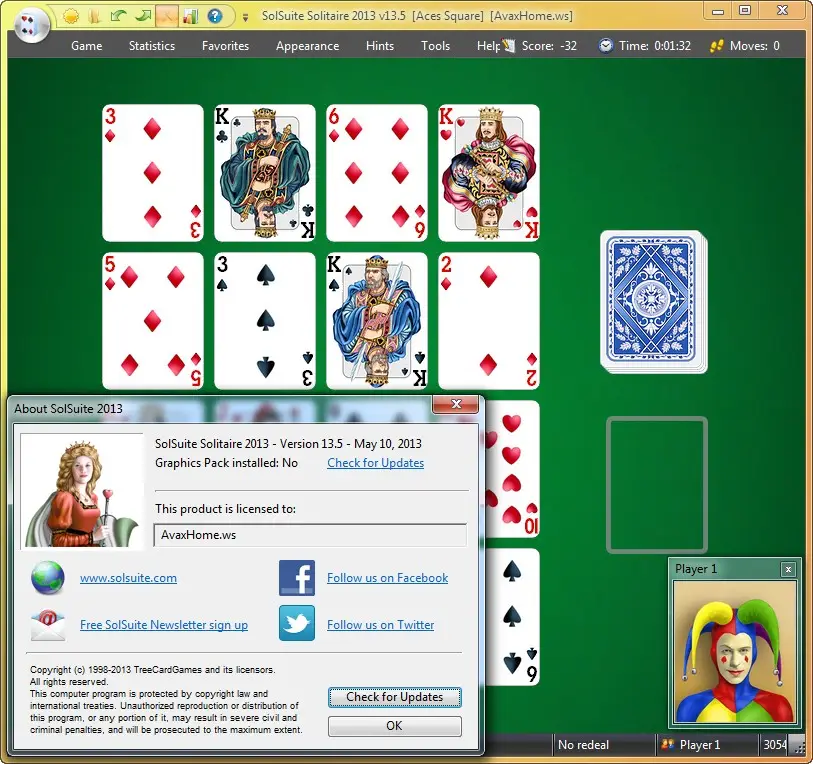Open the Appearance menu
Screen dimensions: 813x764
pos(307,46)
